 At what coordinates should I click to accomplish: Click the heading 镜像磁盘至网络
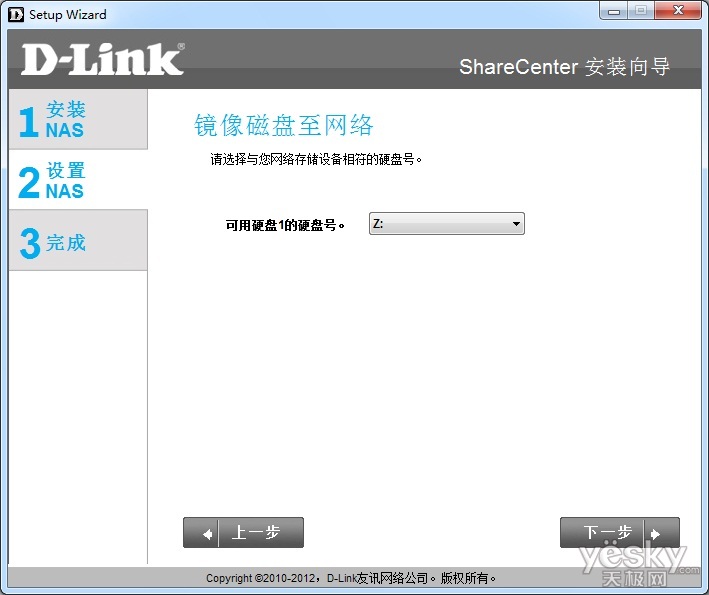[x=284, y=125]
